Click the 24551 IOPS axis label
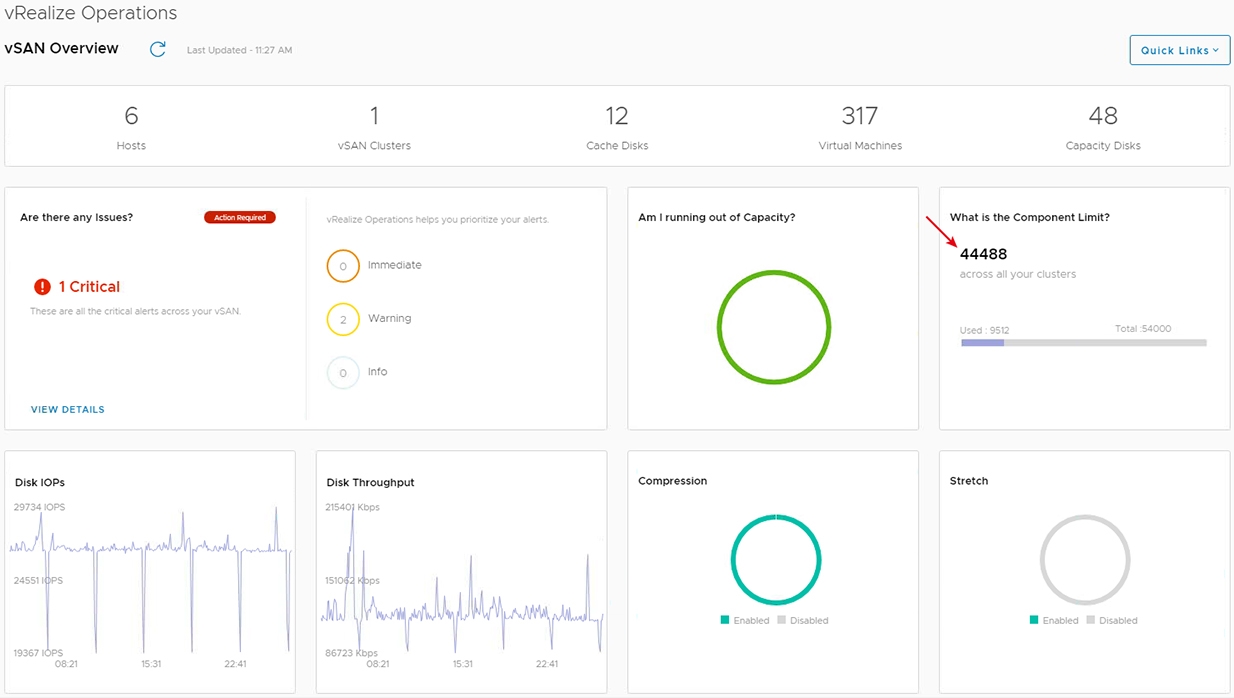Screen dimensions: 1234x698 click(38, 580)
